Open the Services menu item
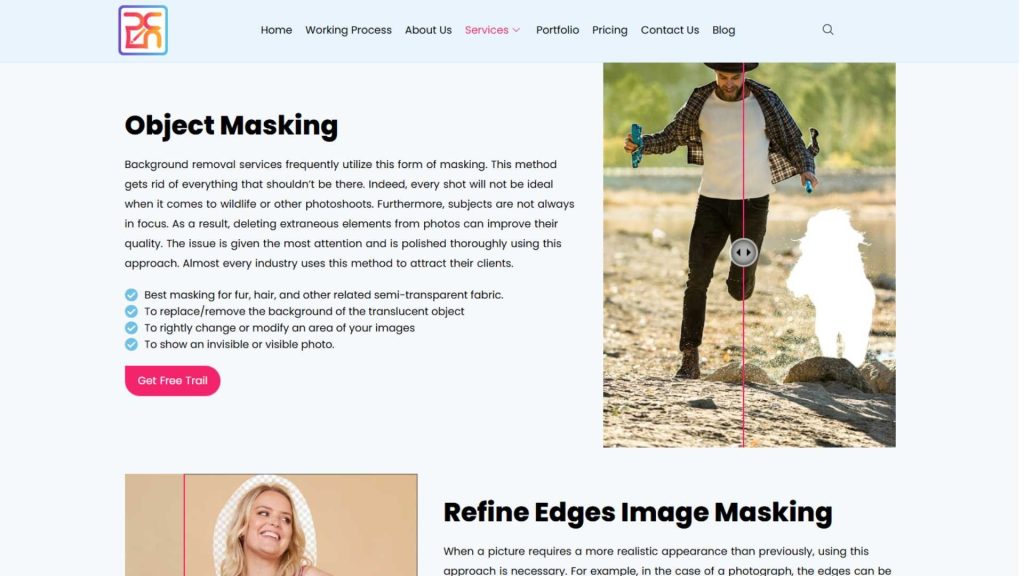This screenshot has height=576, width=1024. pos(487,30)
